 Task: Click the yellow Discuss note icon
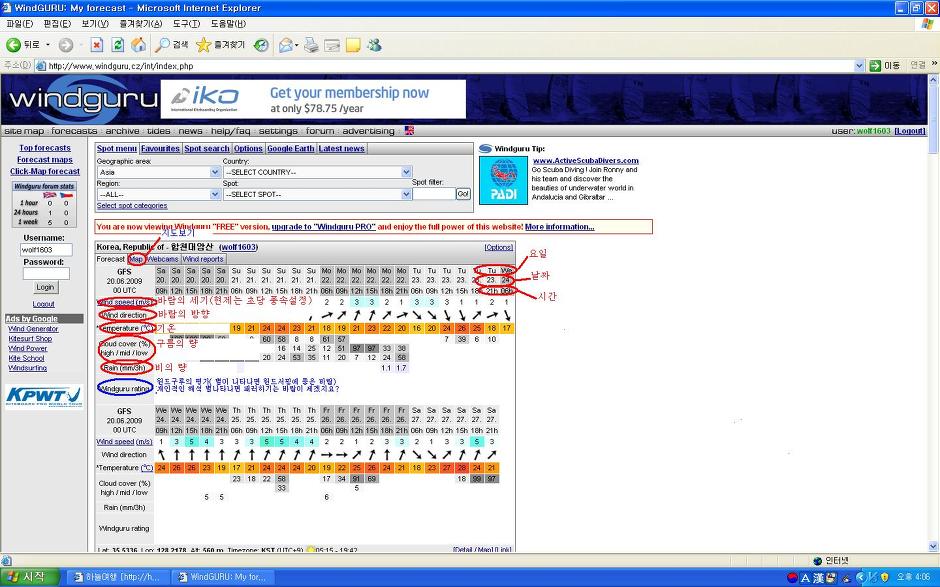click(353, 45)
